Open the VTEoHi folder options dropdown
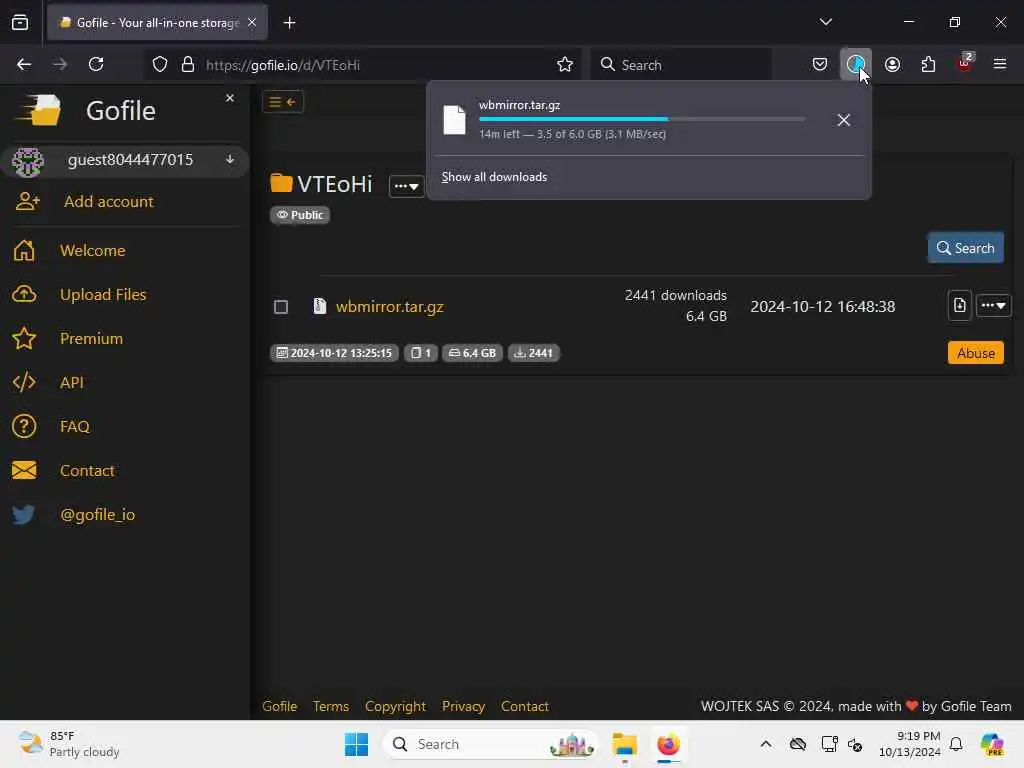The image size is (1024, 768). pos(406,186)
